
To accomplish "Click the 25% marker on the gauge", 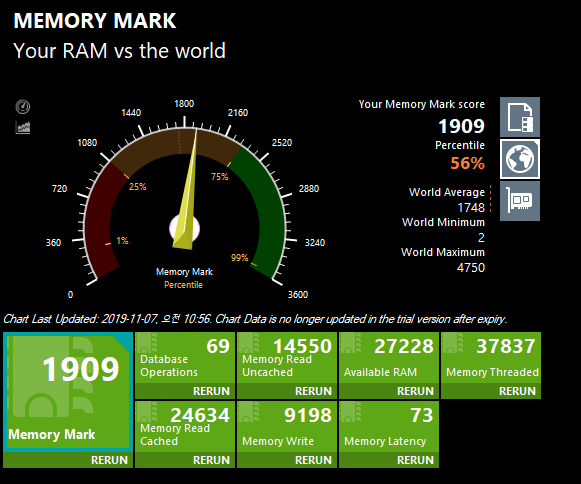I will [137, 186].
